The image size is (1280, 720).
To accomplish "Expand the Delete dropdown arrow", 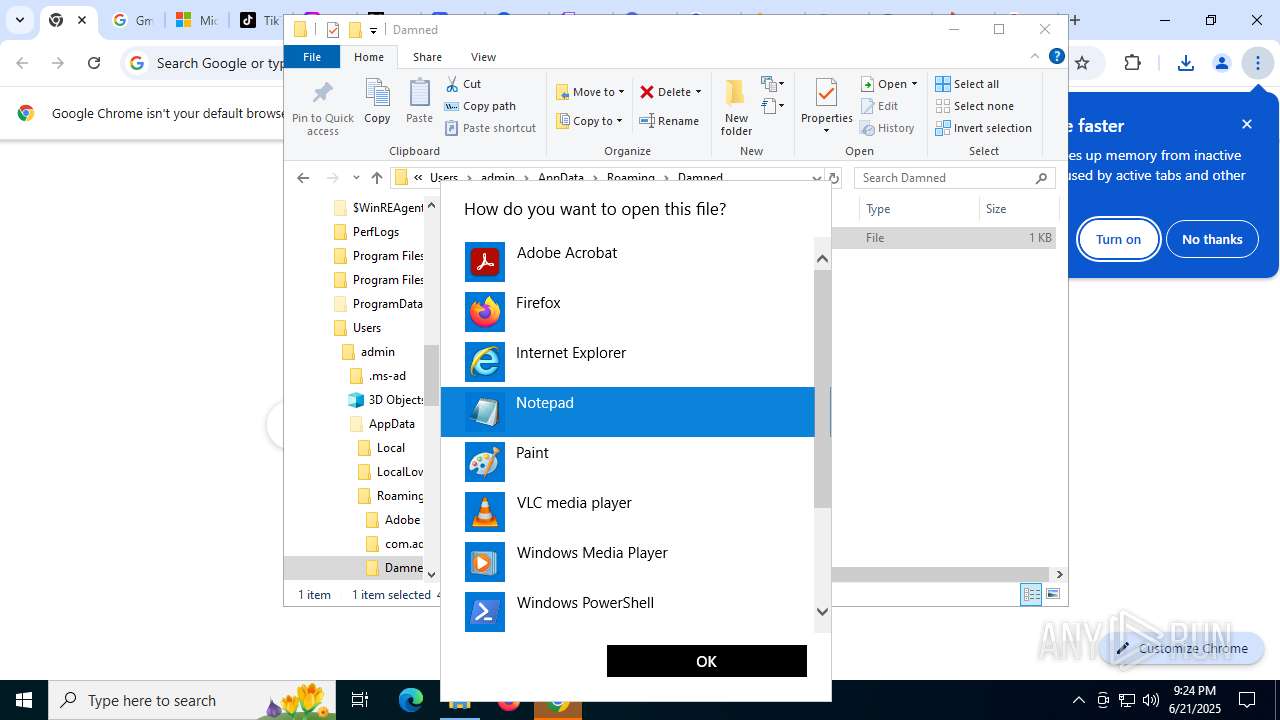I will 698,92.
